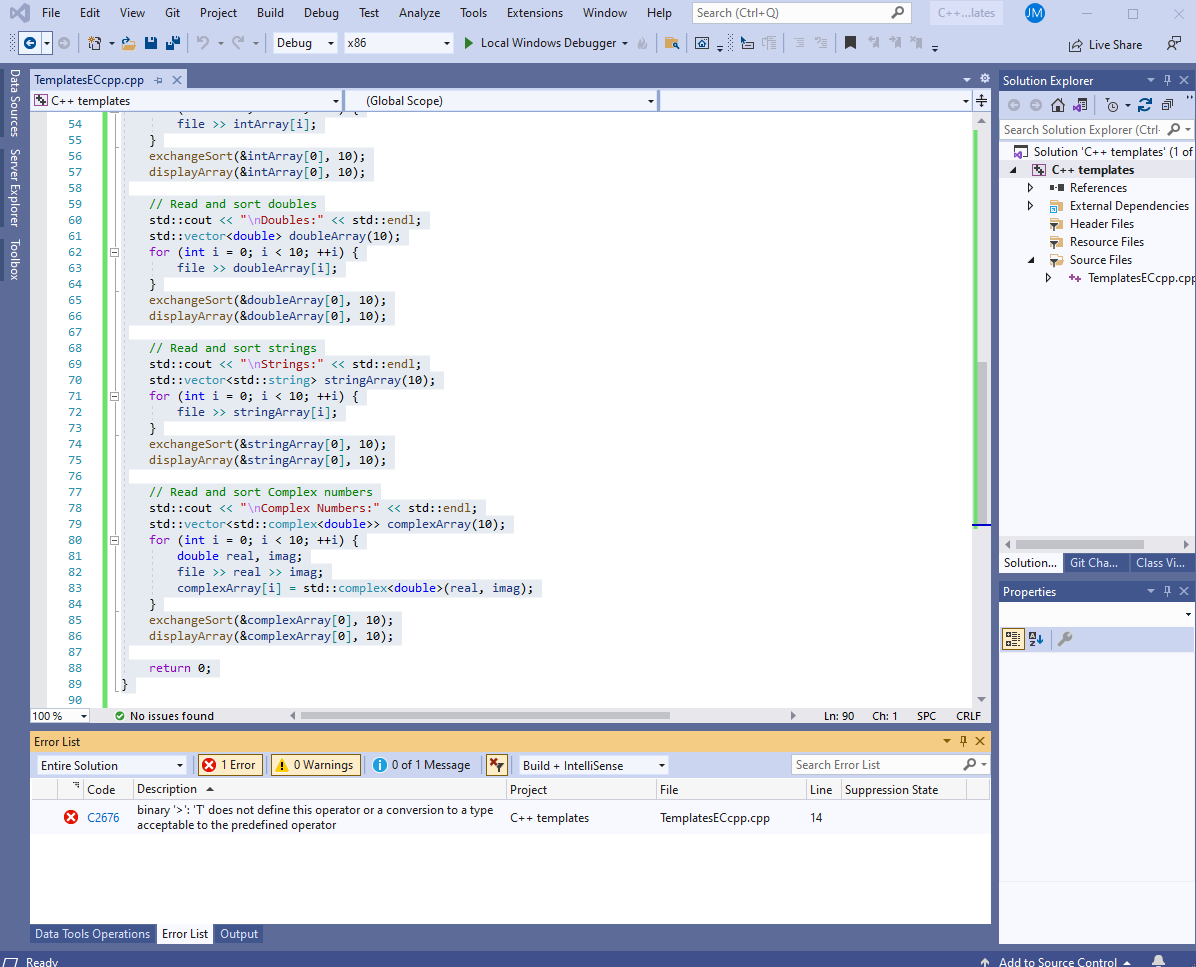The width and height of the screenshot is (1196, 967).
Task: Pin the Solution Explorer panel
Action: pos(1168,80)
